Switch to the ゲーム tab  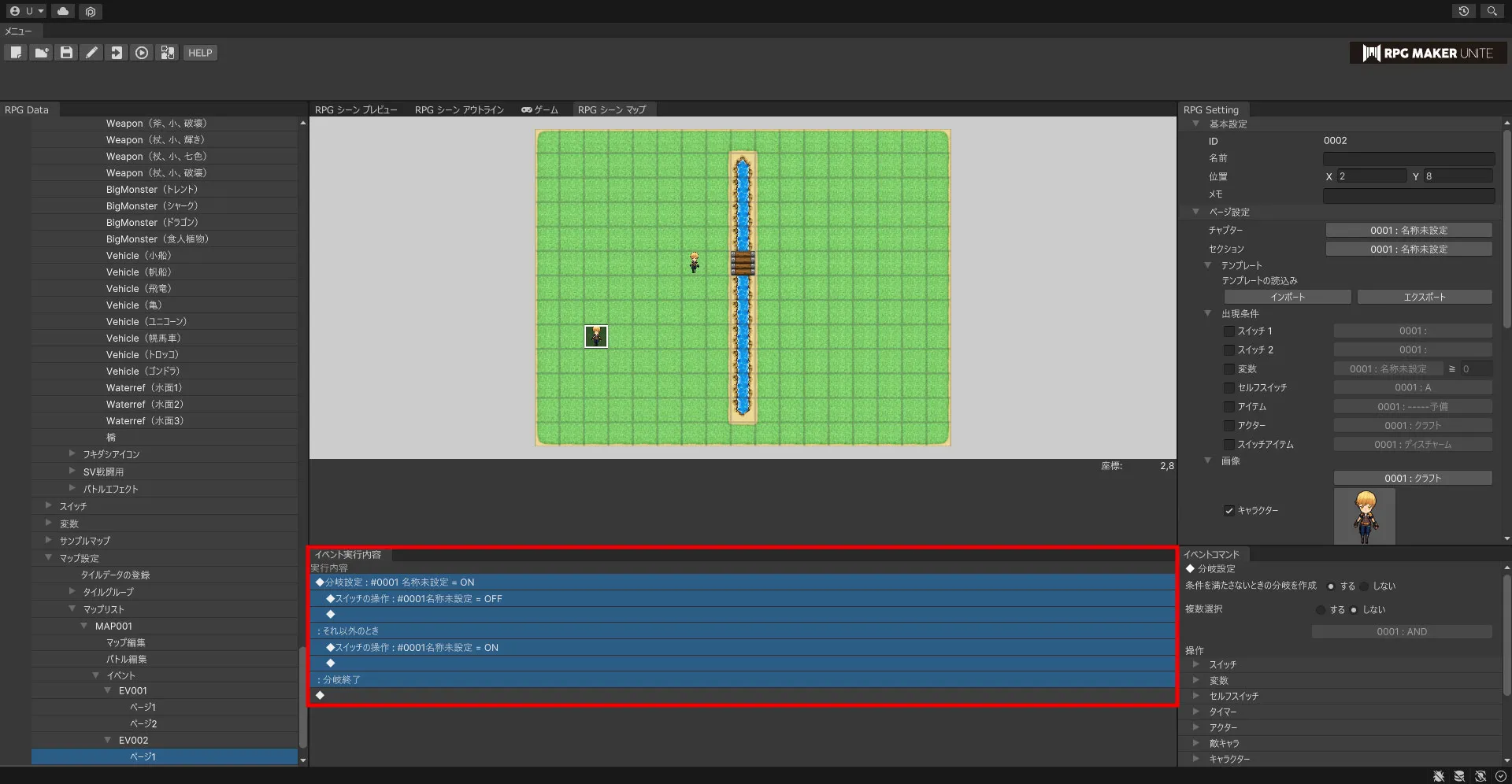(x=539, y=110)
